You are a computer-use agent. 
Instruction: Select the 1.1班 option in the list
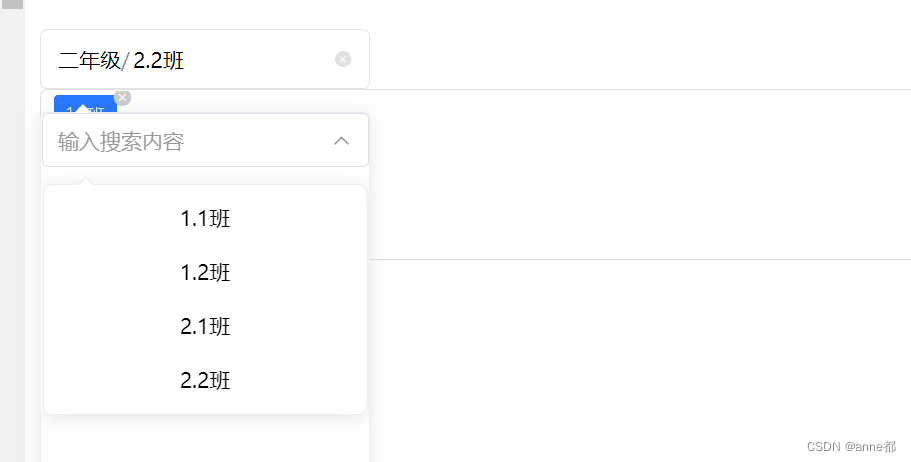click(205, 219)
